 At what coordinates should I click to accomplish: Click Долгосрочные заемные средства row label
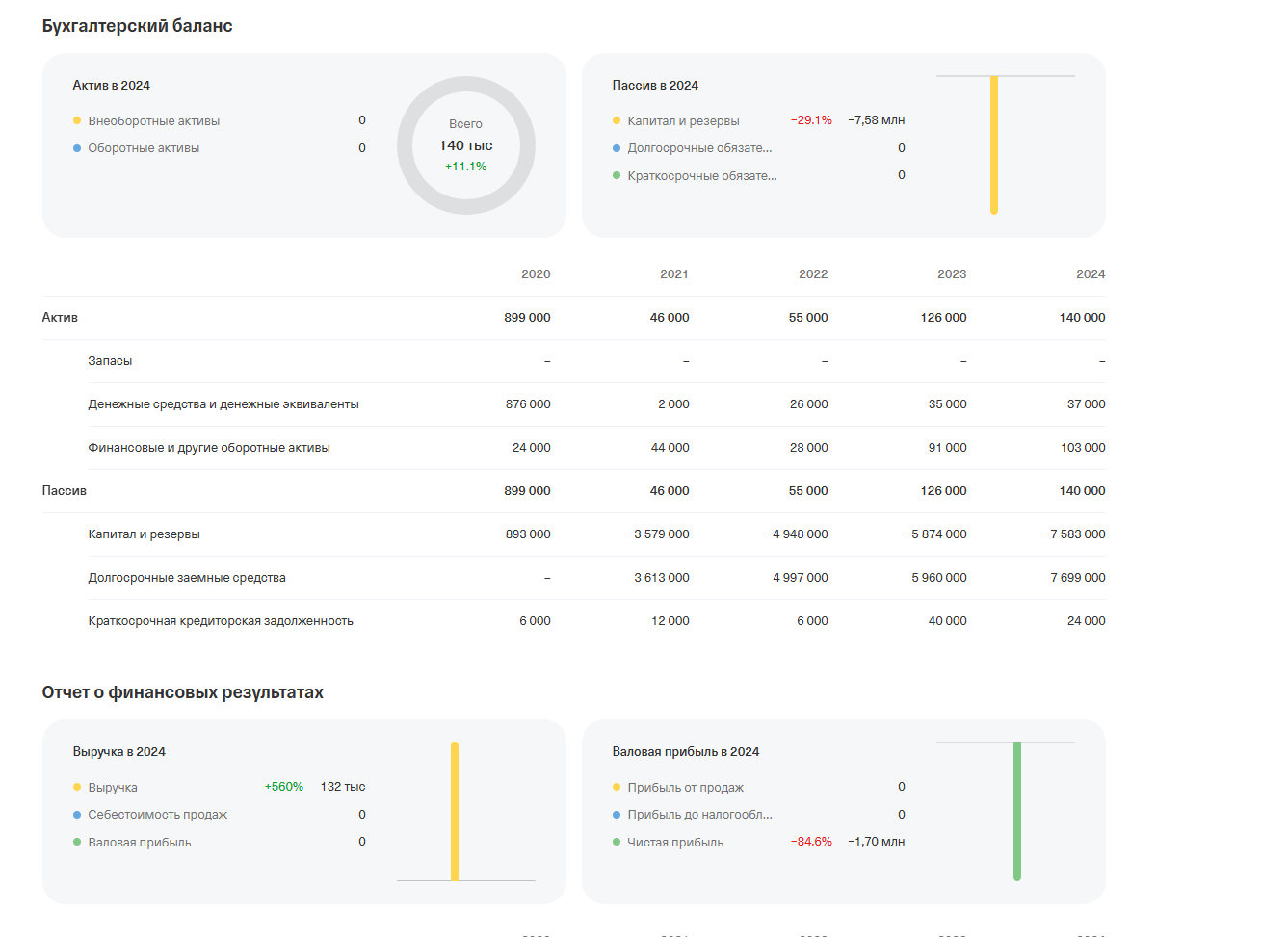187,578
